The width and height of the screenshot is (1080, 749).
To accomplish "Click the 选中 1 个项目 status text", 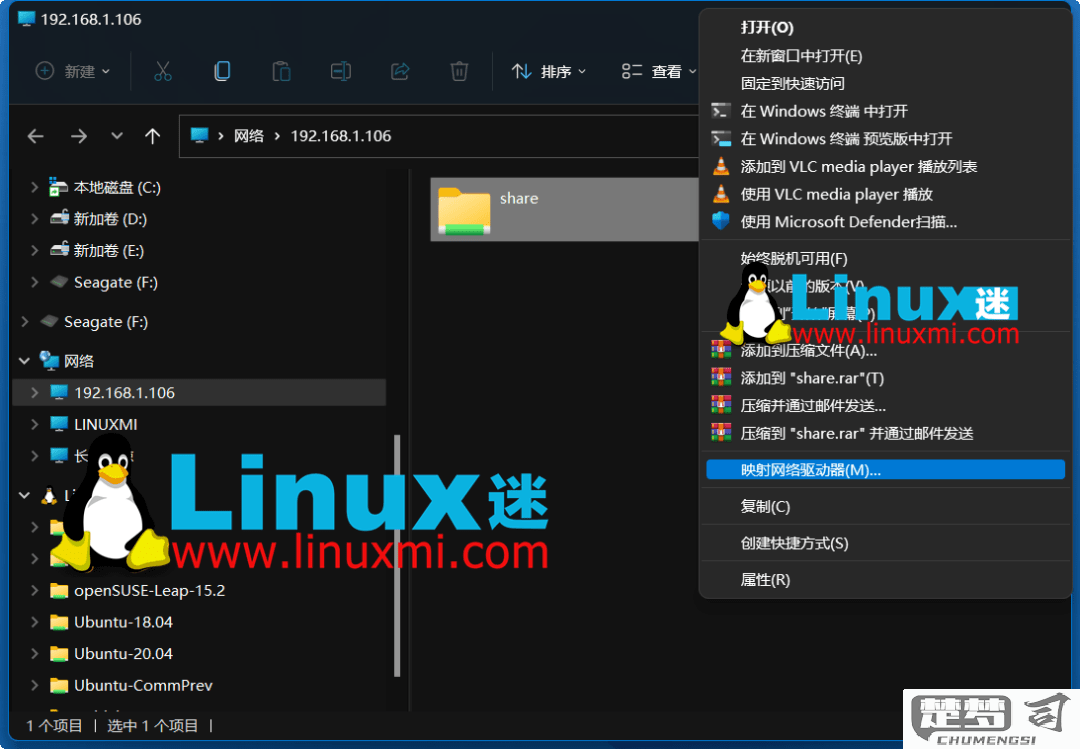I will click(x=153, y=726).
